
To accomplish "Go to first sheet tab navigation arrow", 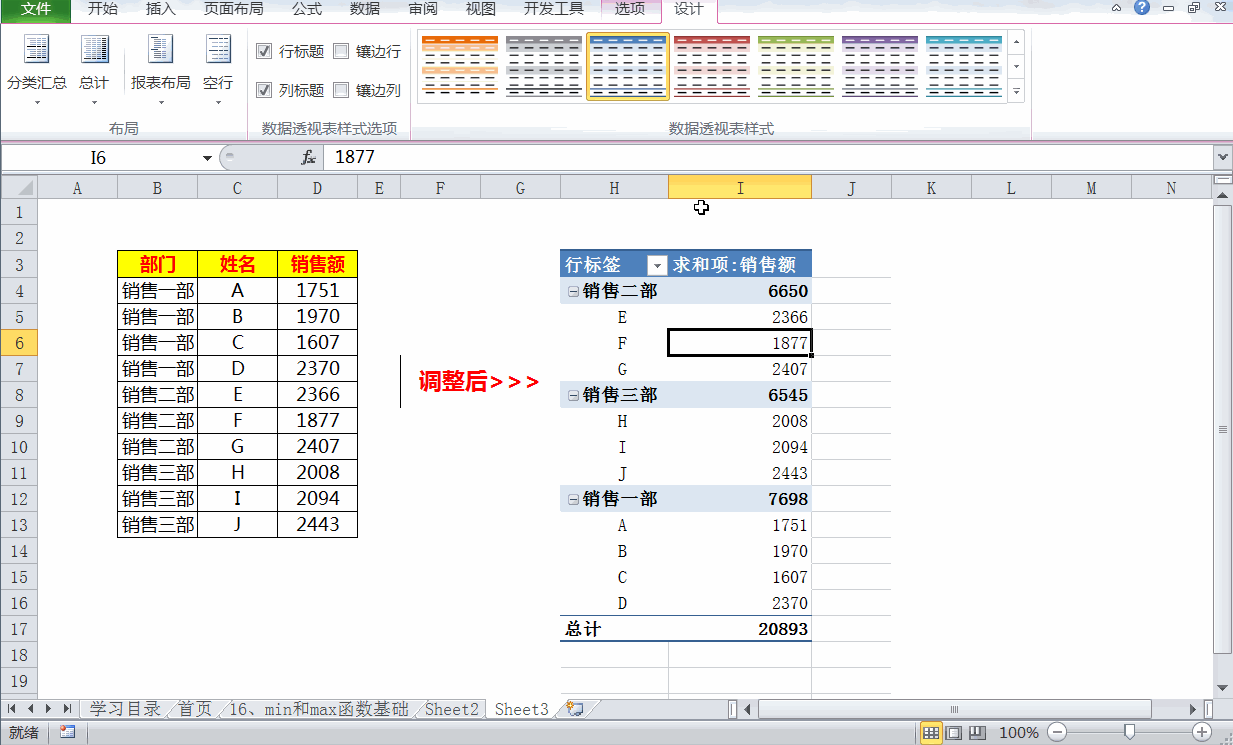I will [x=13, y=709].
